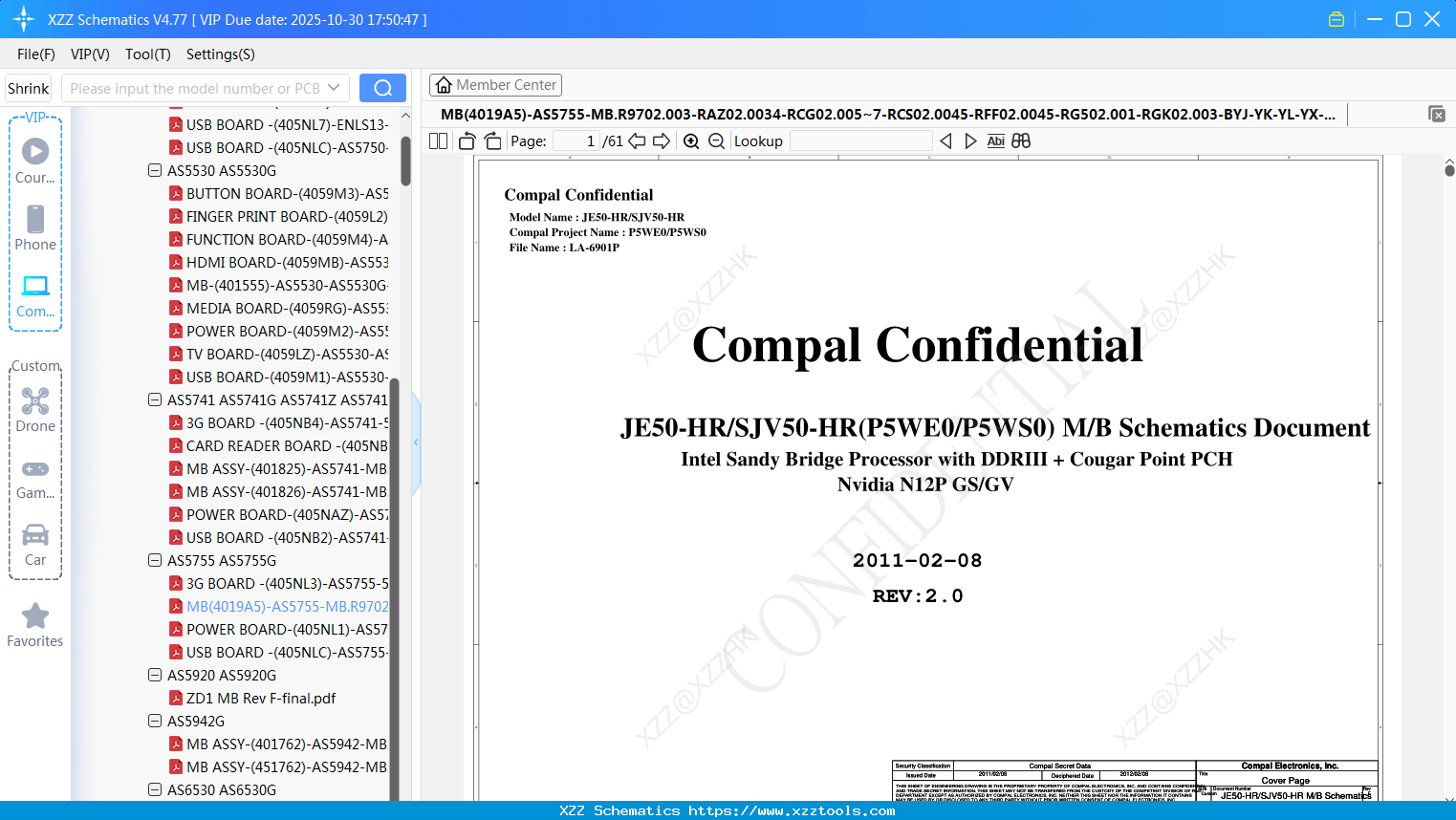The width and height of the screenshot is (1456, 820).
Task: Open MEDIA BOARD-(4059RG) file
Action: 287,308
